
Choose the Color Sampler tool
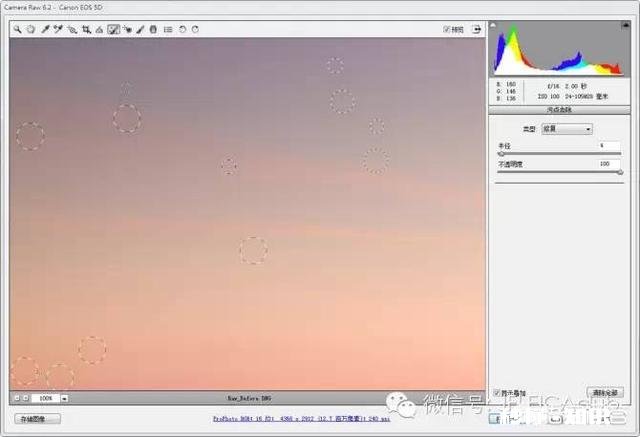pyautogui.click(x=58, y=29)
